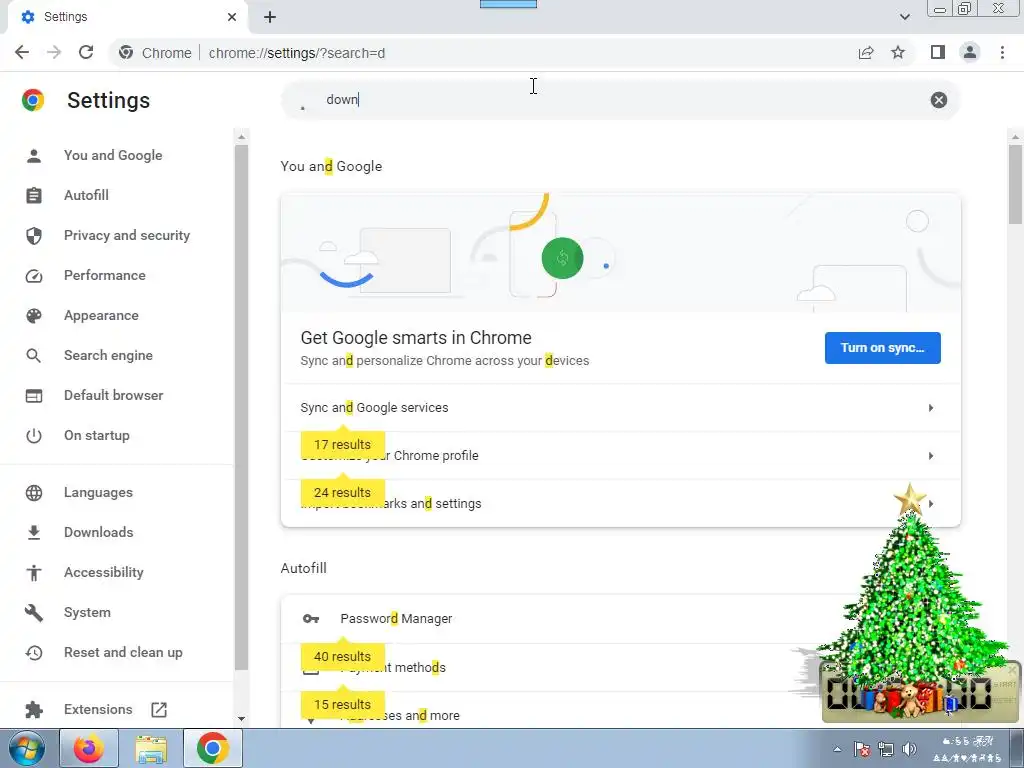Open the share this page icon

[866, 52]
